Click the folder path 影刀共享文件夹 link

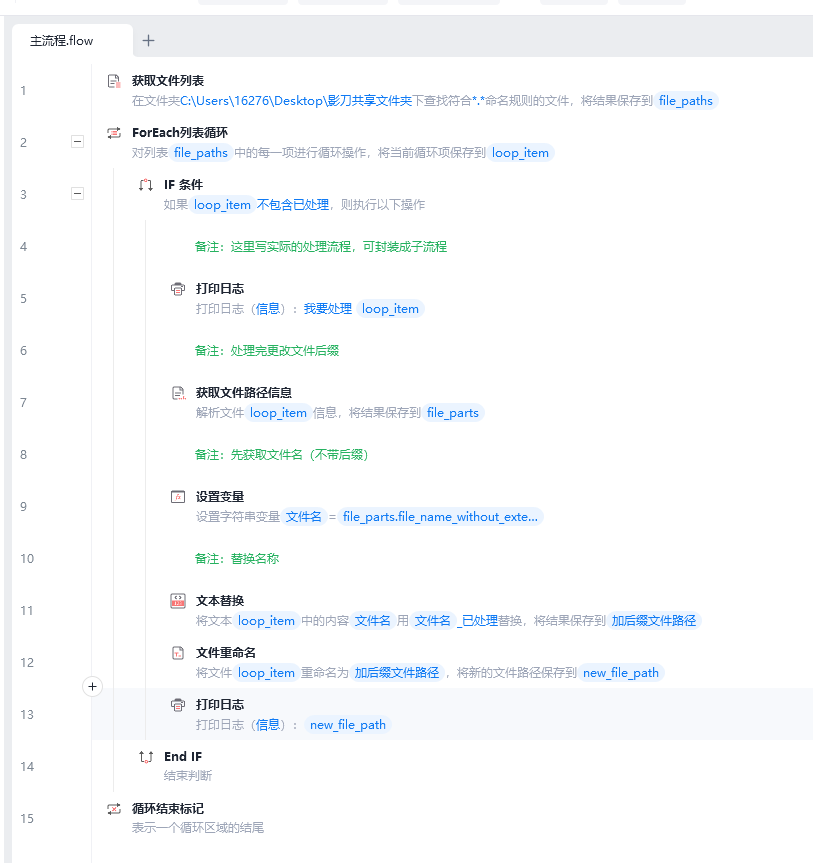tap(296, 101)
